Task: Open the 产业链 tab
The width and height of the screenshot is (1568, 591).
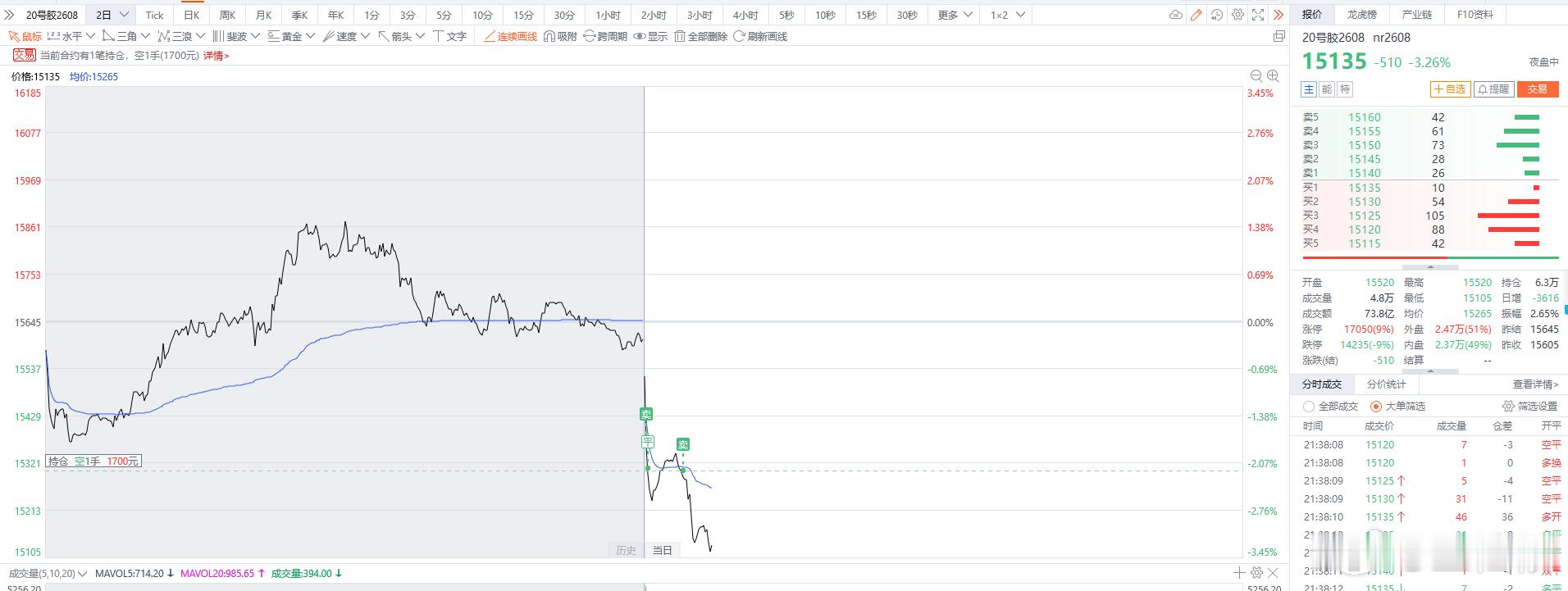Action: 1416,15
